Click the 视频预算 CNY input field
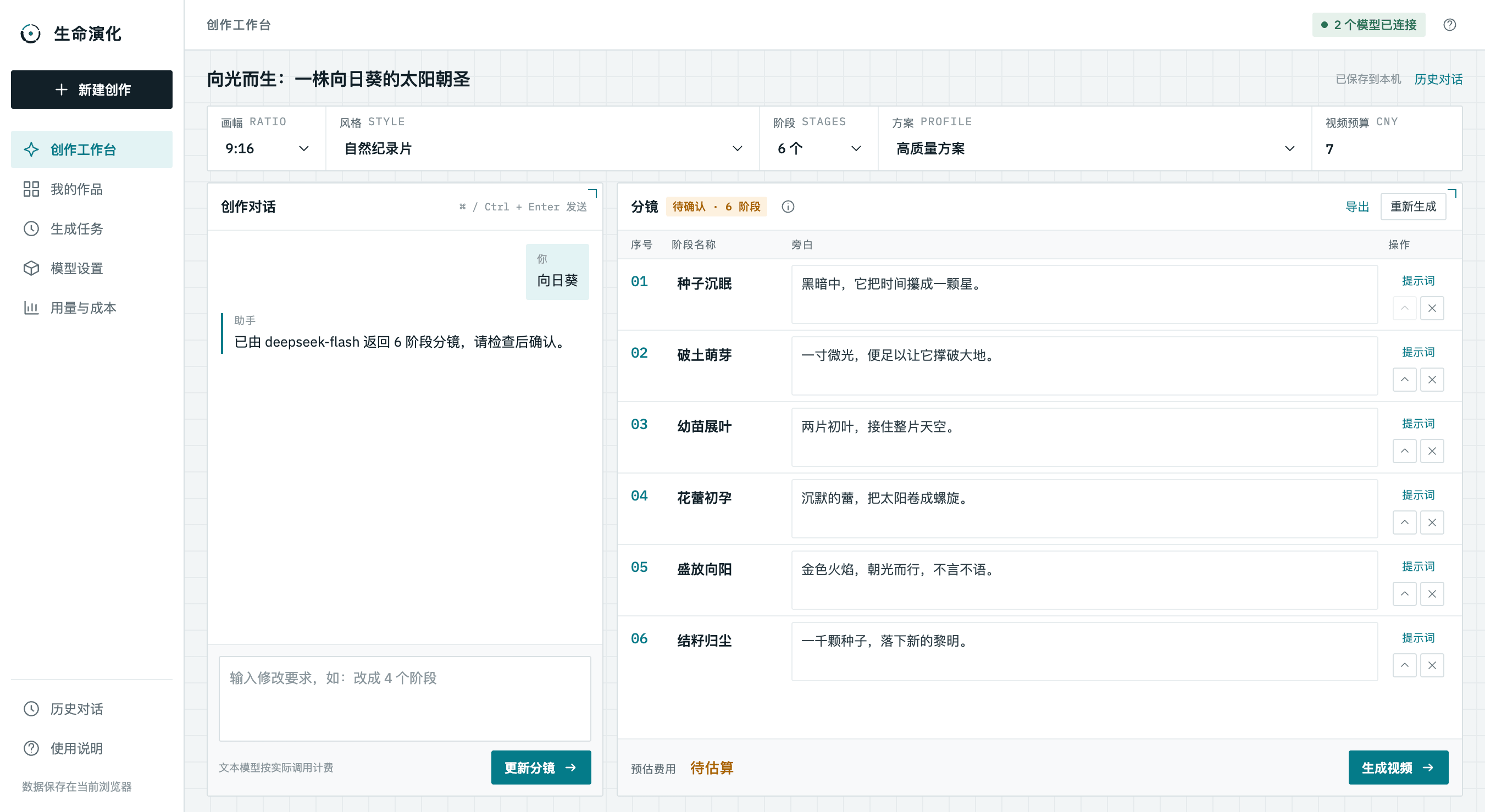Image resolution: width=1485 pixels, height=812 pixels. click(x=1387, y=149)
